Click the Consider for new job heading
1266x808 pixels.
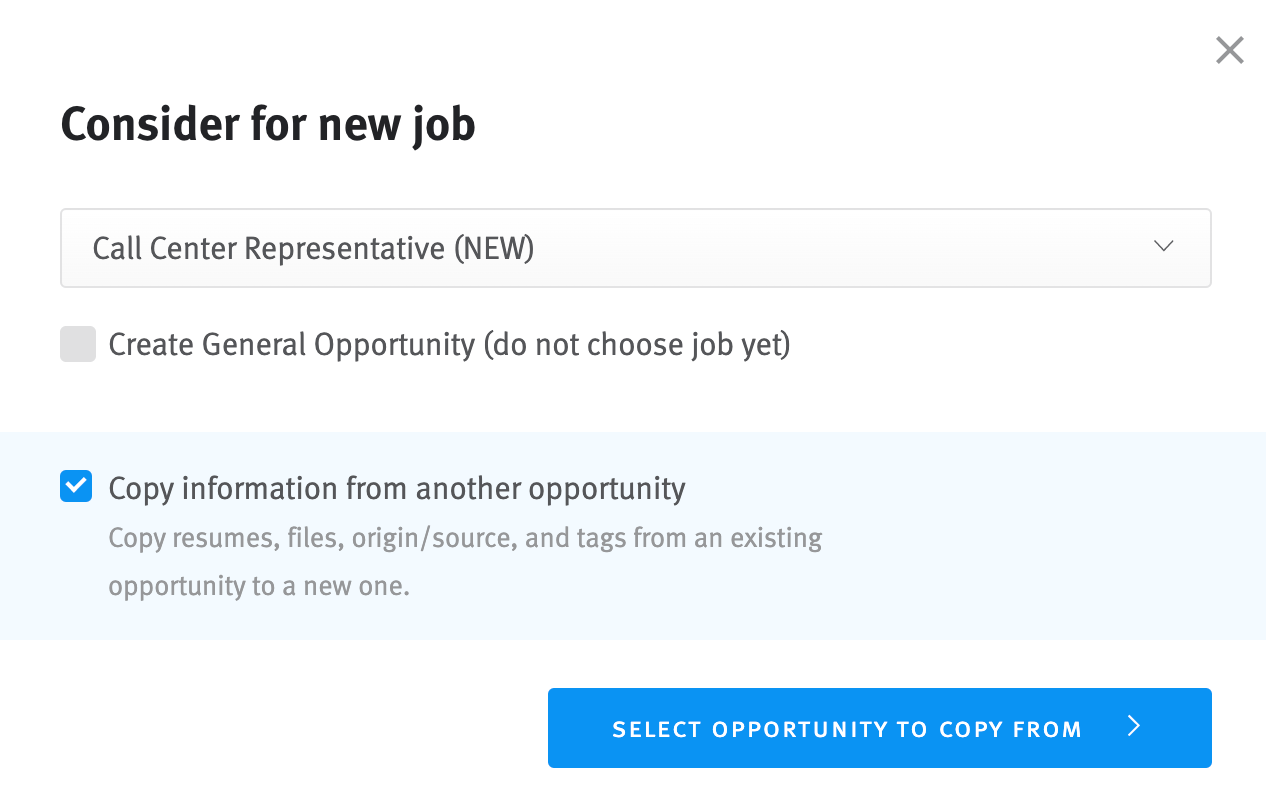[x=267, y=124]
